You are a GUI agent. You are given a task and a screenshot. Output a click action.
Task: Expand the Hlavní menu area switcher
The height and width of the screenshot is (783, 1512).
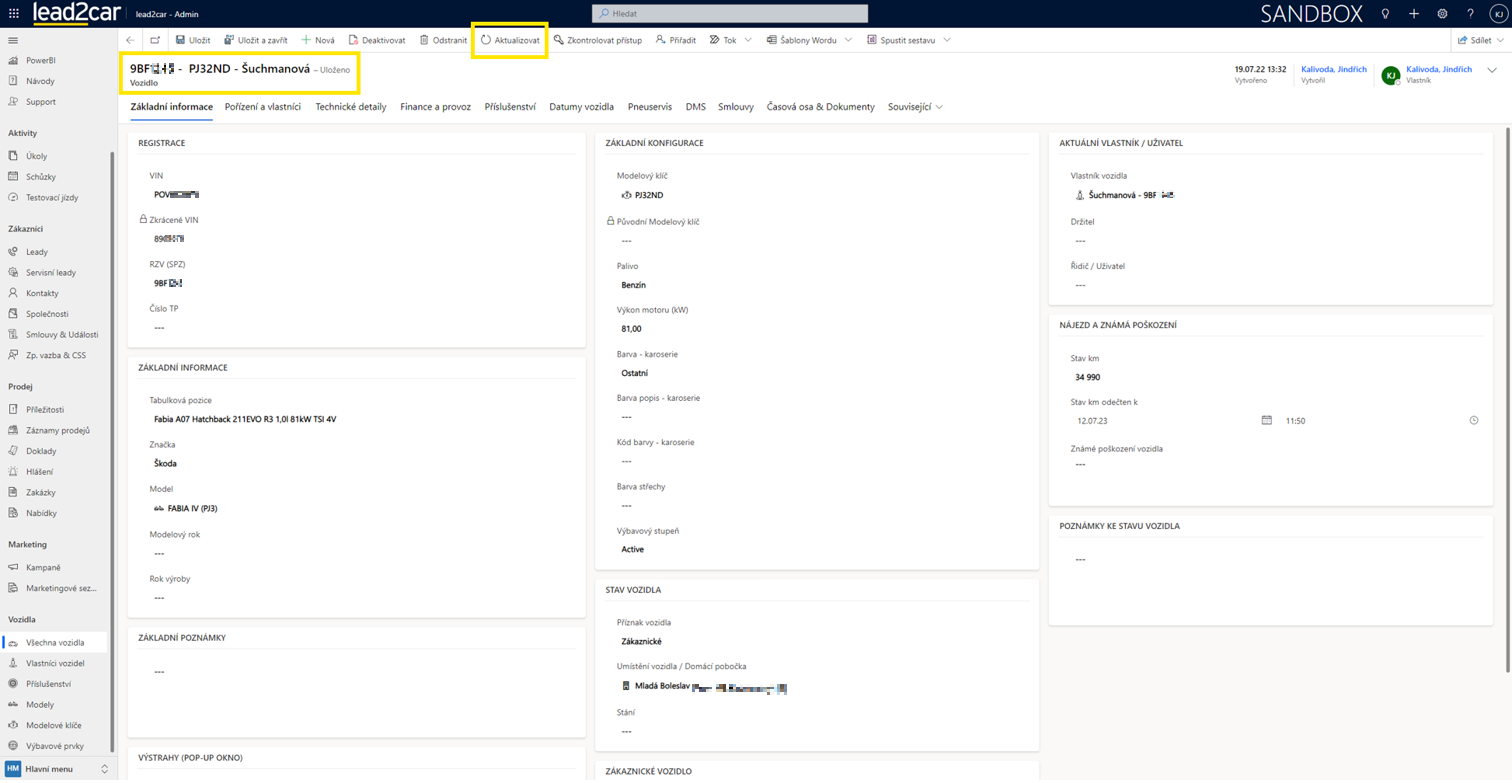(x=104, y=769)
